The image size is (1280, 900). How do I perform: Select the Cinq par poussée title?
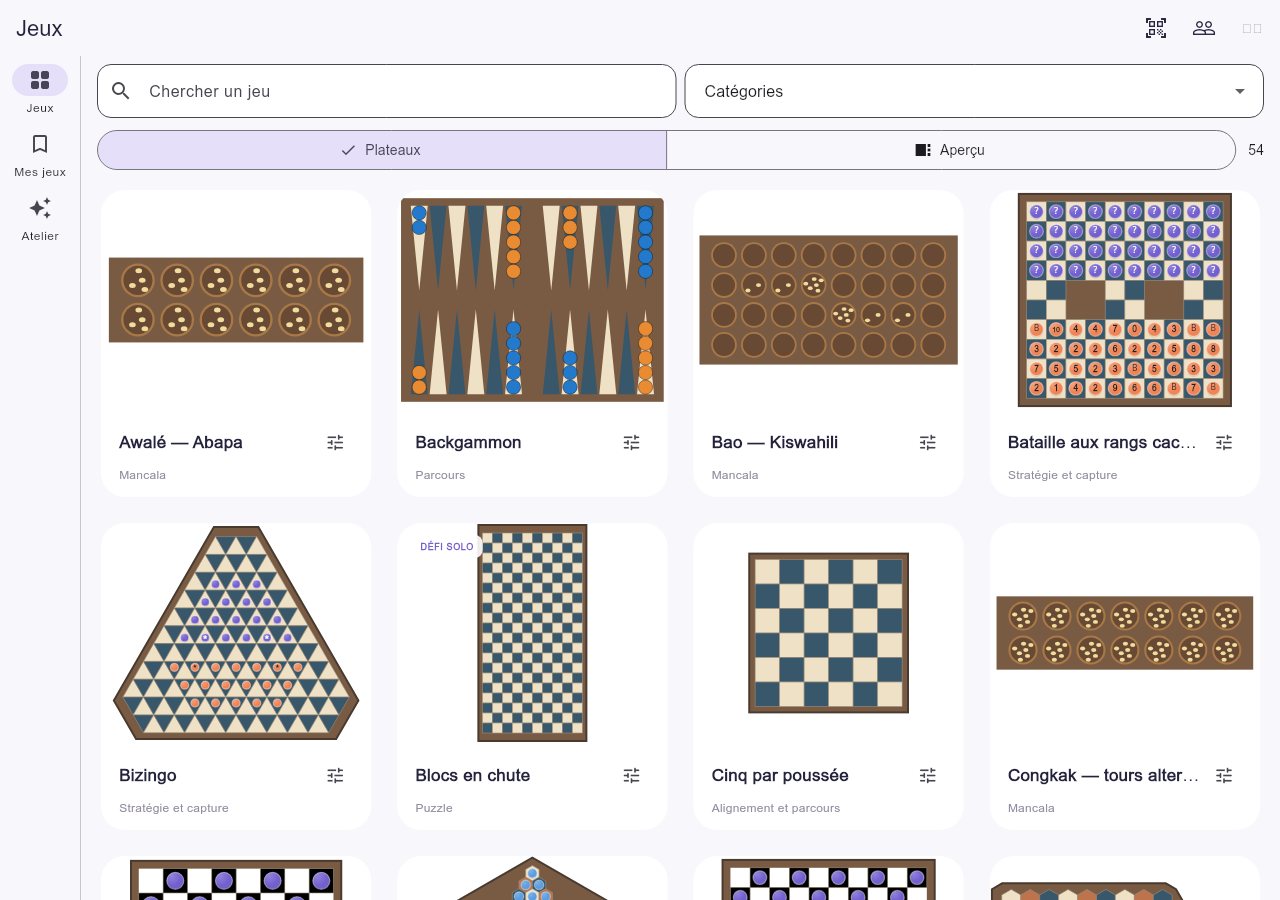point(780,775)
